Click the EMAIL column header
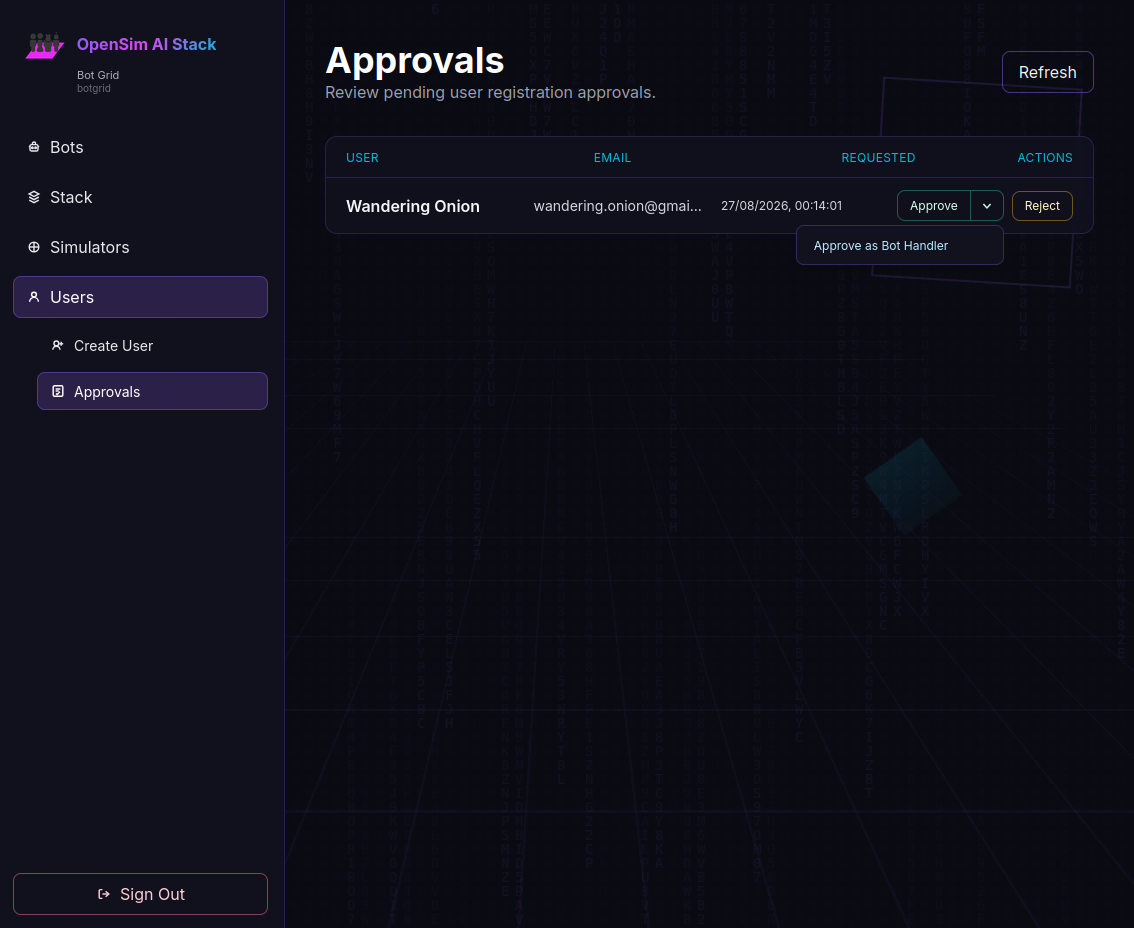 (x=612, y=158)
